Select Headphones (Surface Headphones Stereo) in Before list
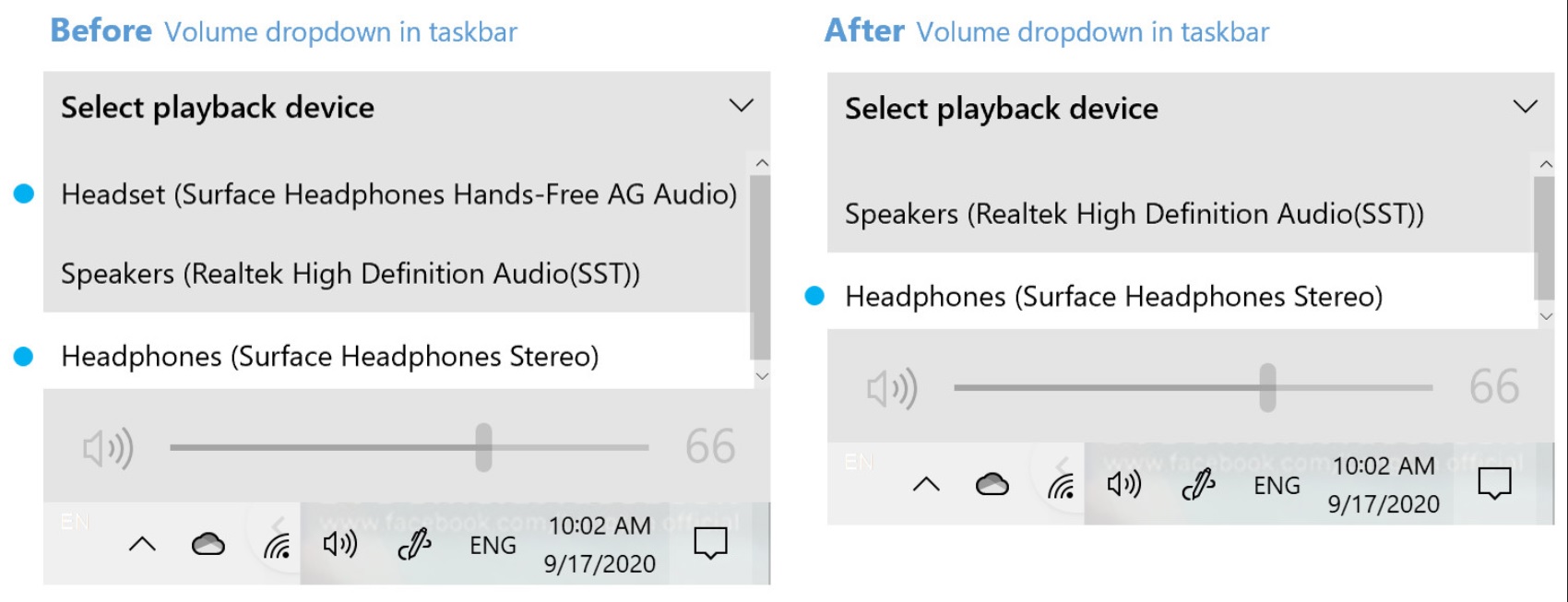The width and height of the screenshot is (1568, 602). click(x=398, y=356)
